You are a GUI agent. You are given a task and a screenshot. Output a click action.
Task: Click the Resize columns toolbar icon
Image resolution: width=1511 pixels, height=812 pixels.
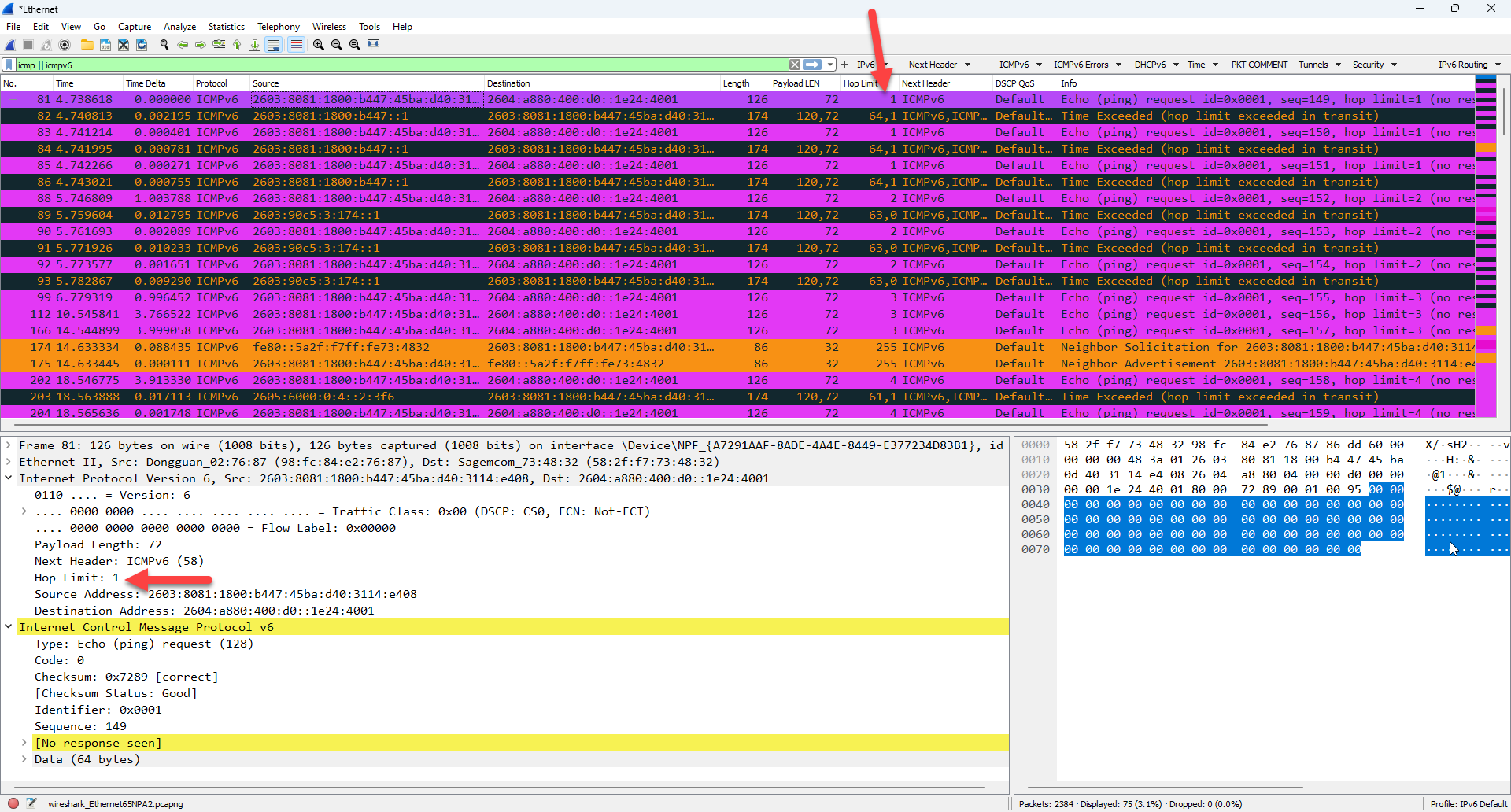click(373, 45)
